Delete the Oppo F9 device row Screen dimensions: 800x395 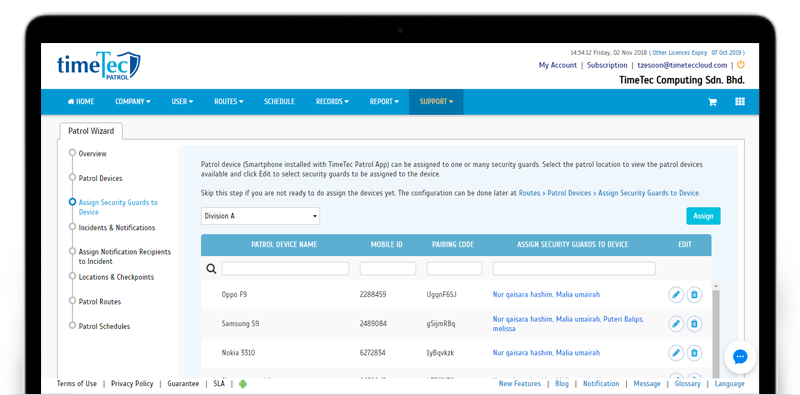(x=694, y=294)
